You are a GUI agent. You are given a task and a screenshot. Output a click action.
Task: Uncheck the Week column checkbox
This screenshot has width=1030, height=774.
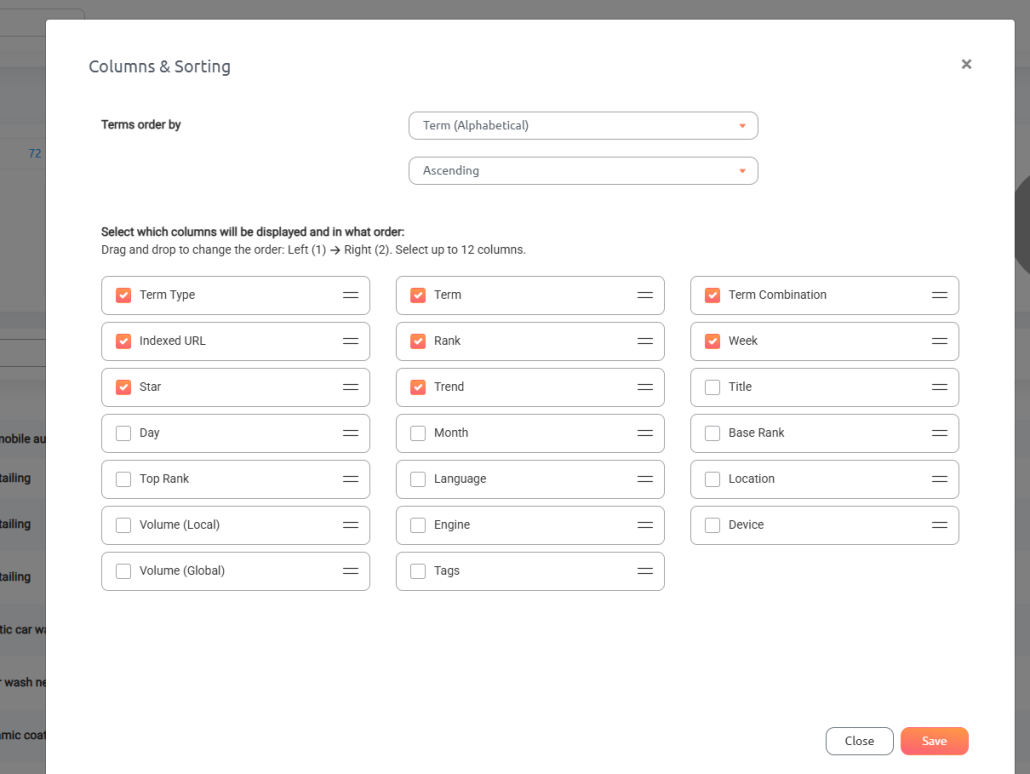(x=712, y=341)
